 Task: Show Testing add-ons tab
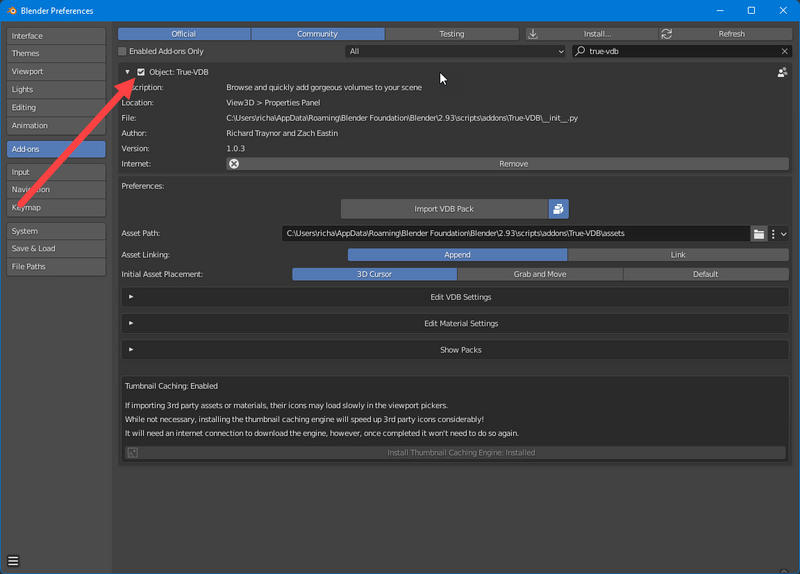(x=452, y=34)
